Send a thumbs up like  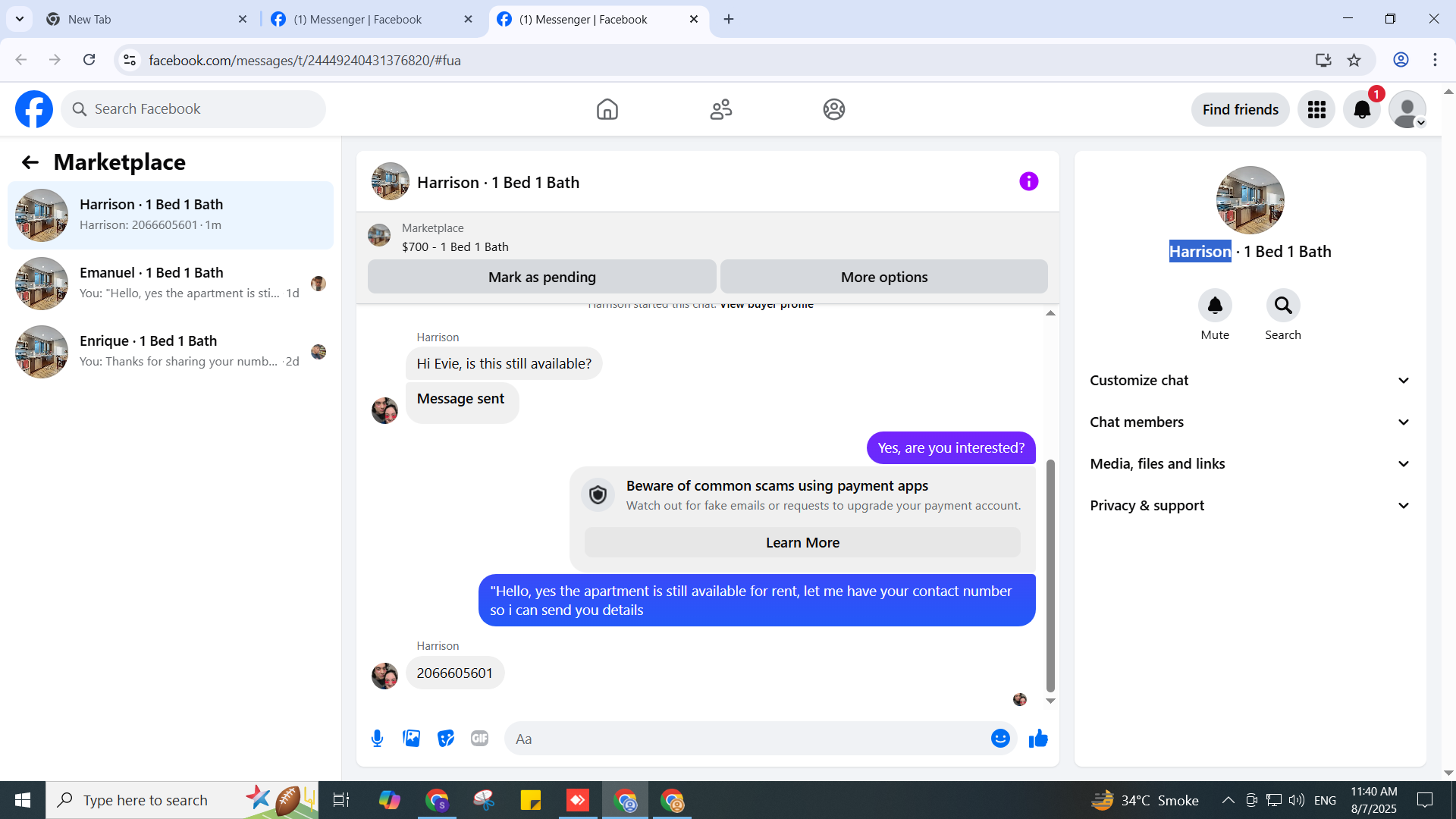pyautogui.click(x=1038, y=739)
